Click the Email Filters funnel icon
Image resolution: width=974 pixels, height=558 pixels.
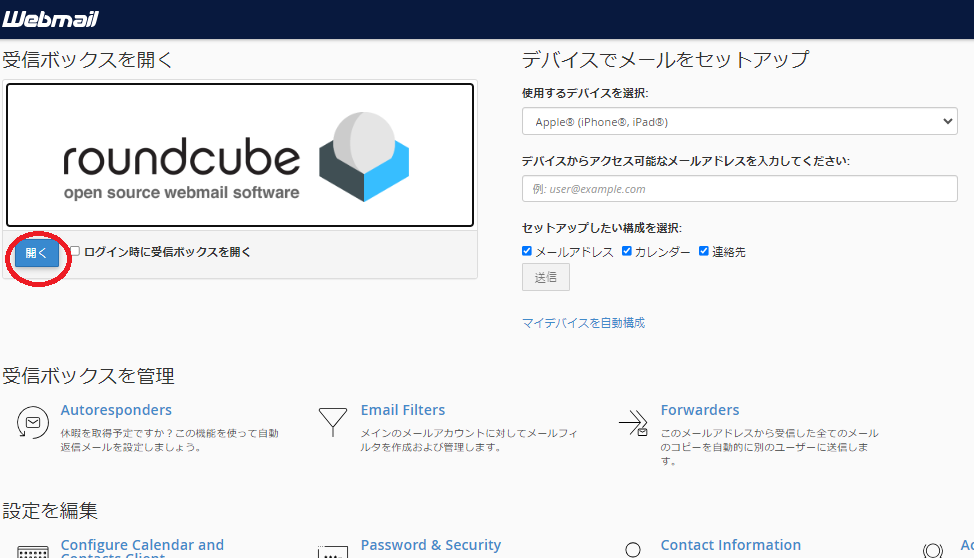332,423
